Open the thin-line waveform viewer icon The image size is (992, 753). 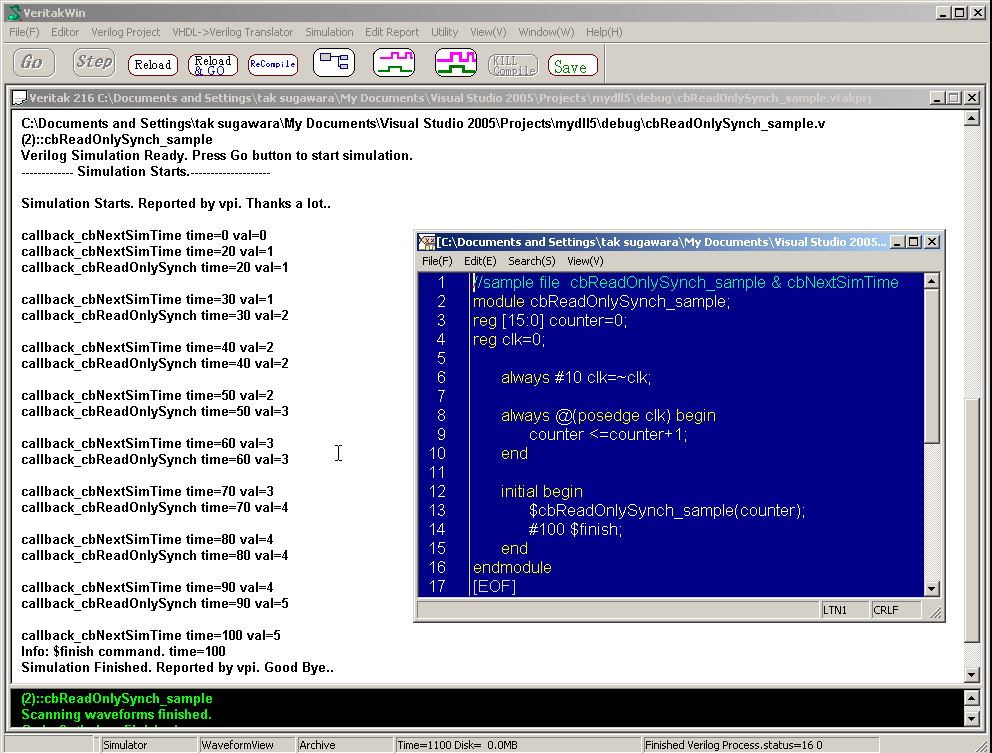pyautogui.click(x=394, y=63)
